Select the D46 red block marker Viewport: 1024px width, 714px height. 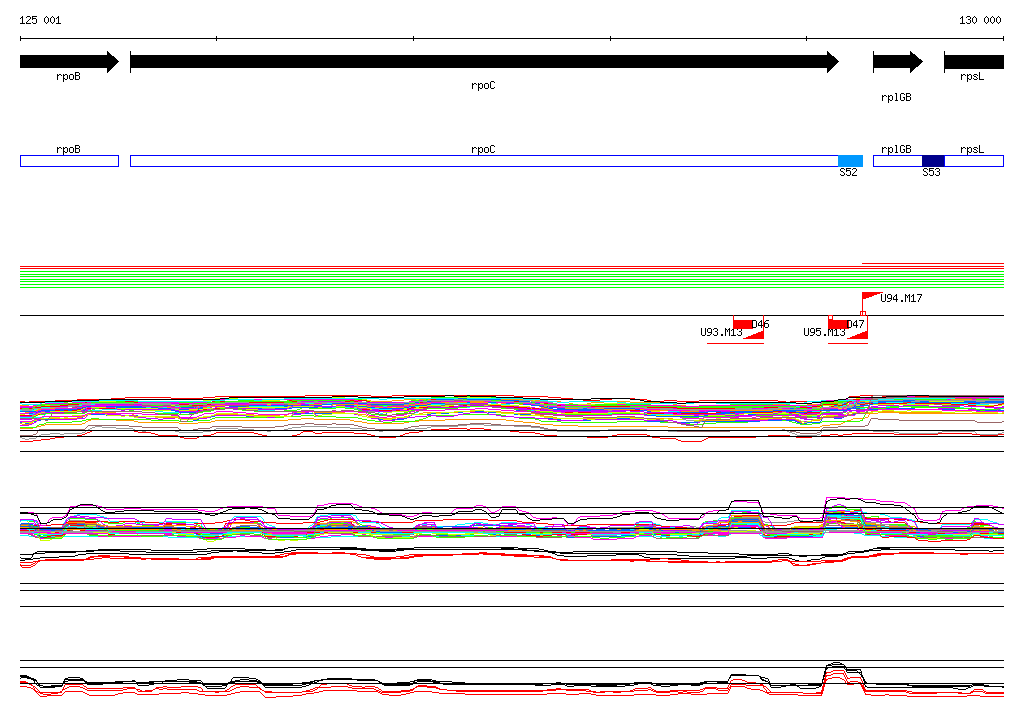coord(743,324)
